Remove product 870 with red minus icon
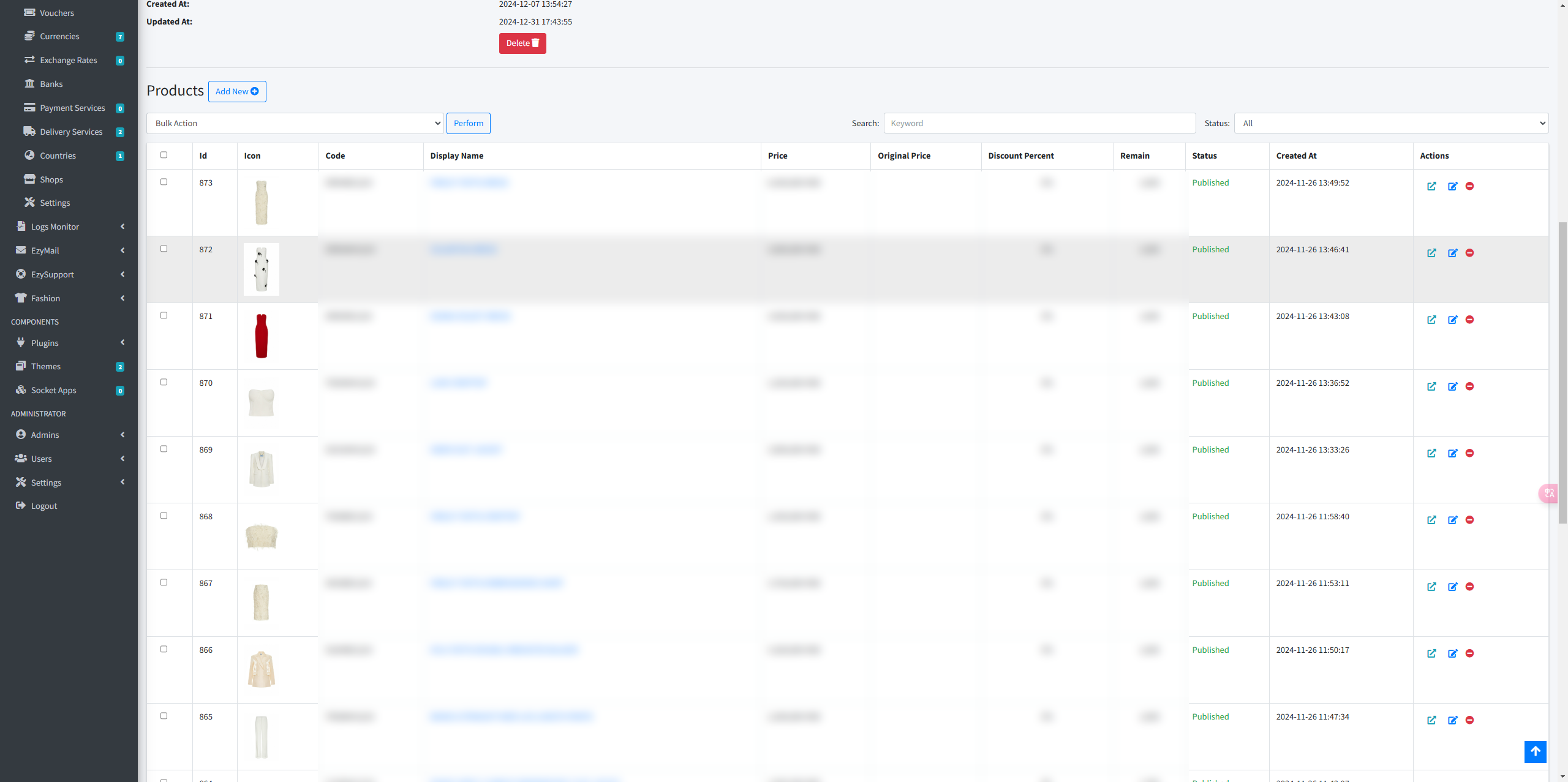The width and height of the screenshot is (1568, 782). (x=1469, y=386)
